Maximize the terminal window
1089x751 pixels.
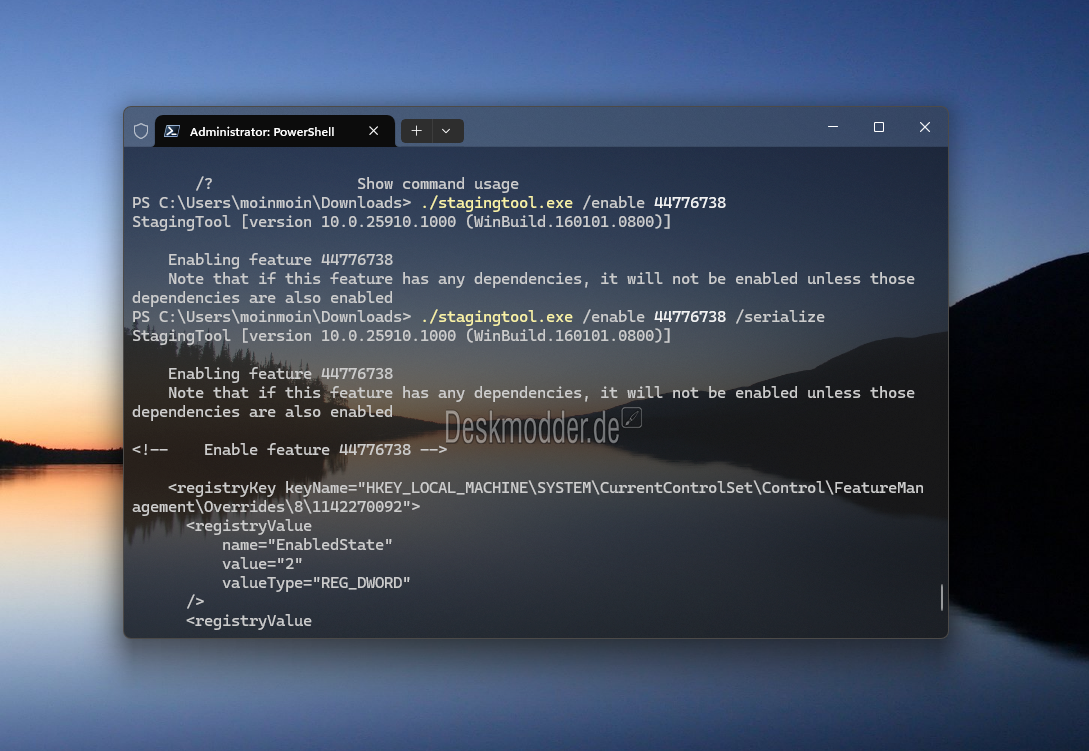[879, 127]
